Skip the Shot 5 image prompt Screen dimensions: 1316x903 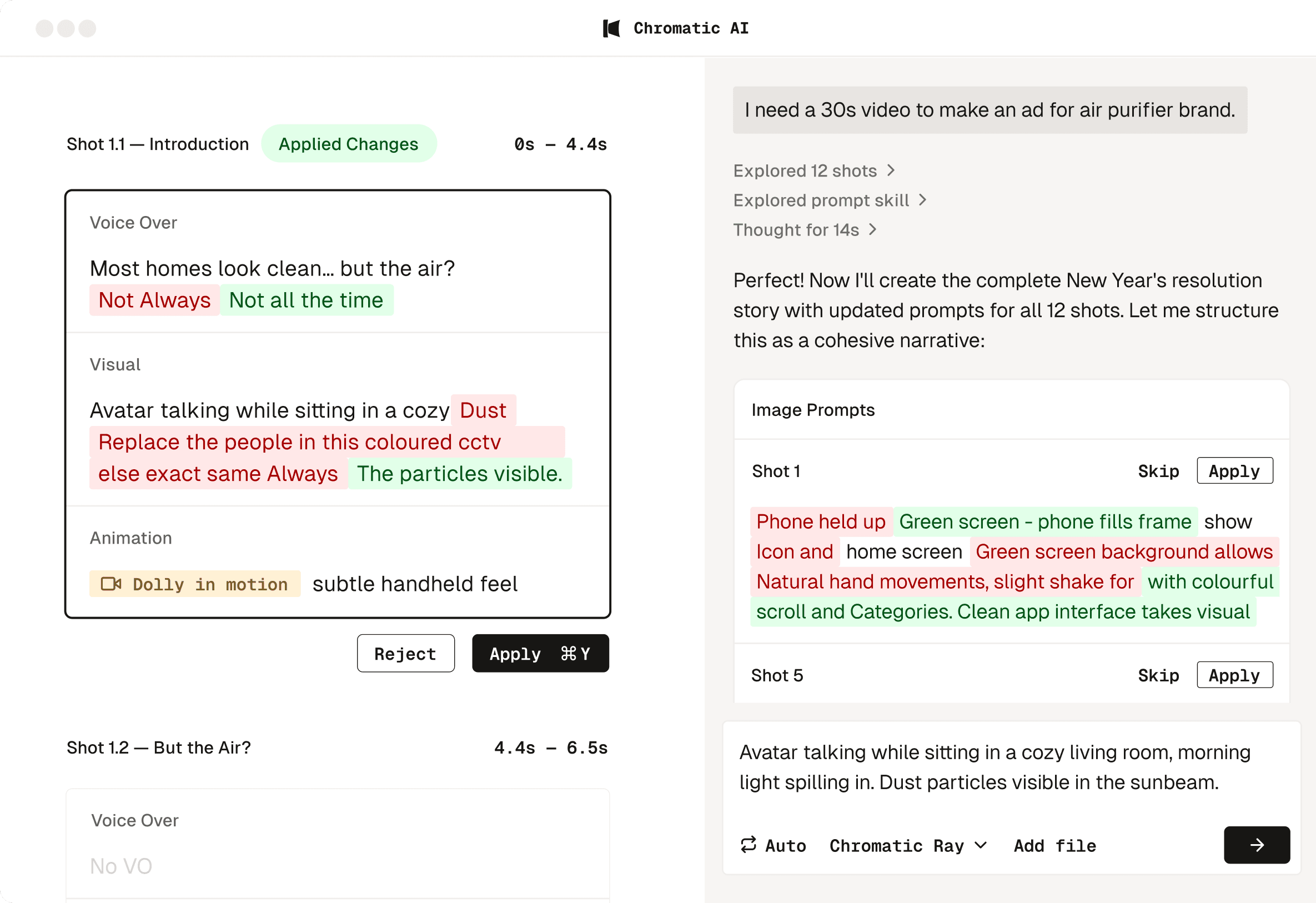point(1158,675)
